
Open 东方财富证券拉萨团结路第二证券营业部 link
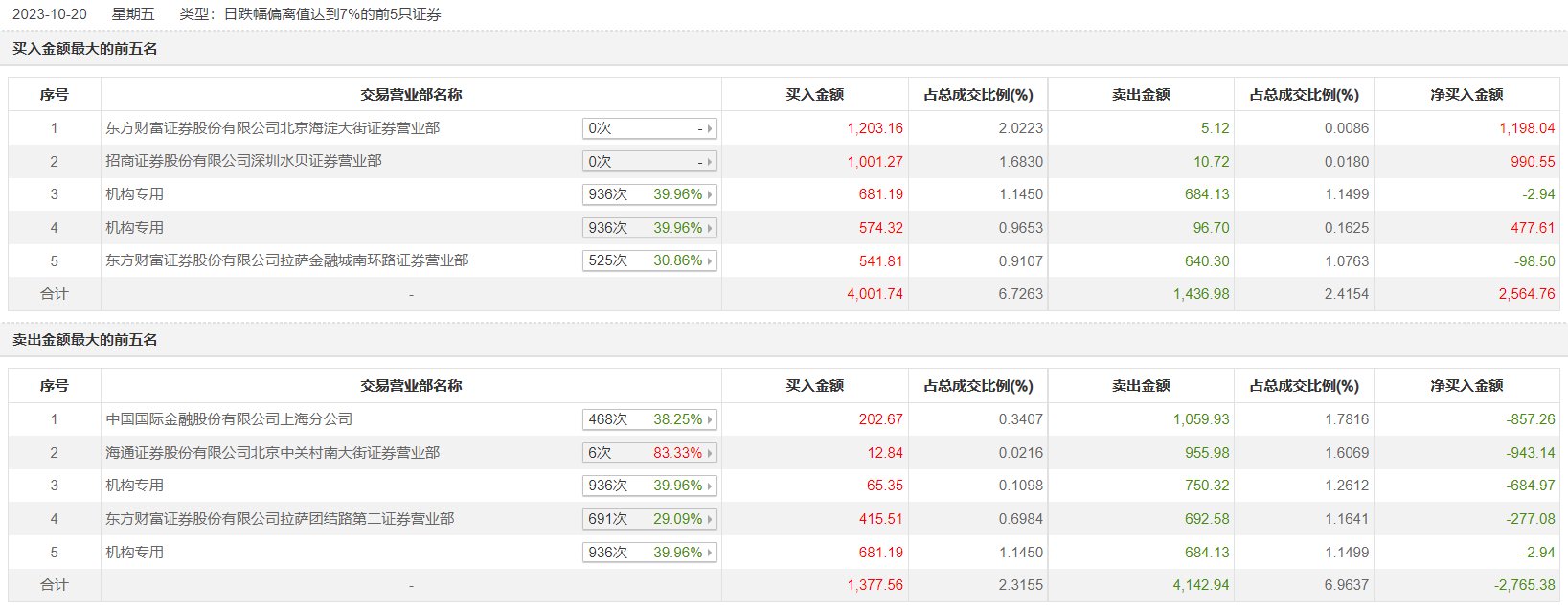(x=280, y=519)
